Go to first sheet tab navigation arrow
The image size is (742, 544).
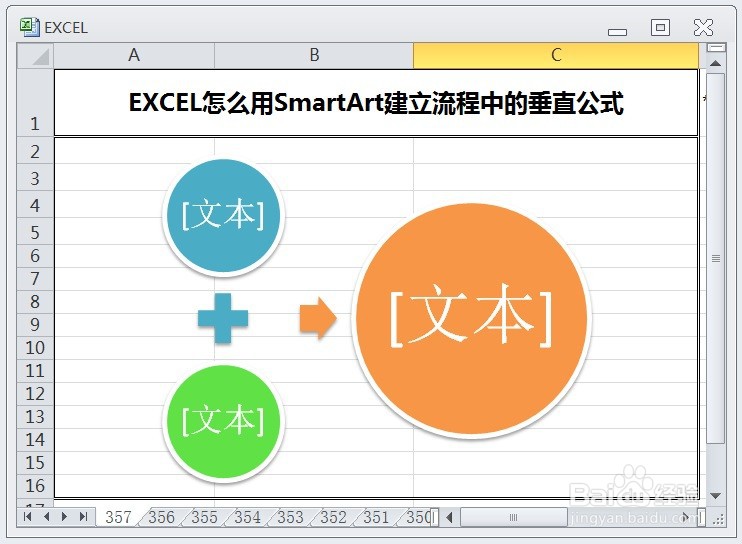27,517
